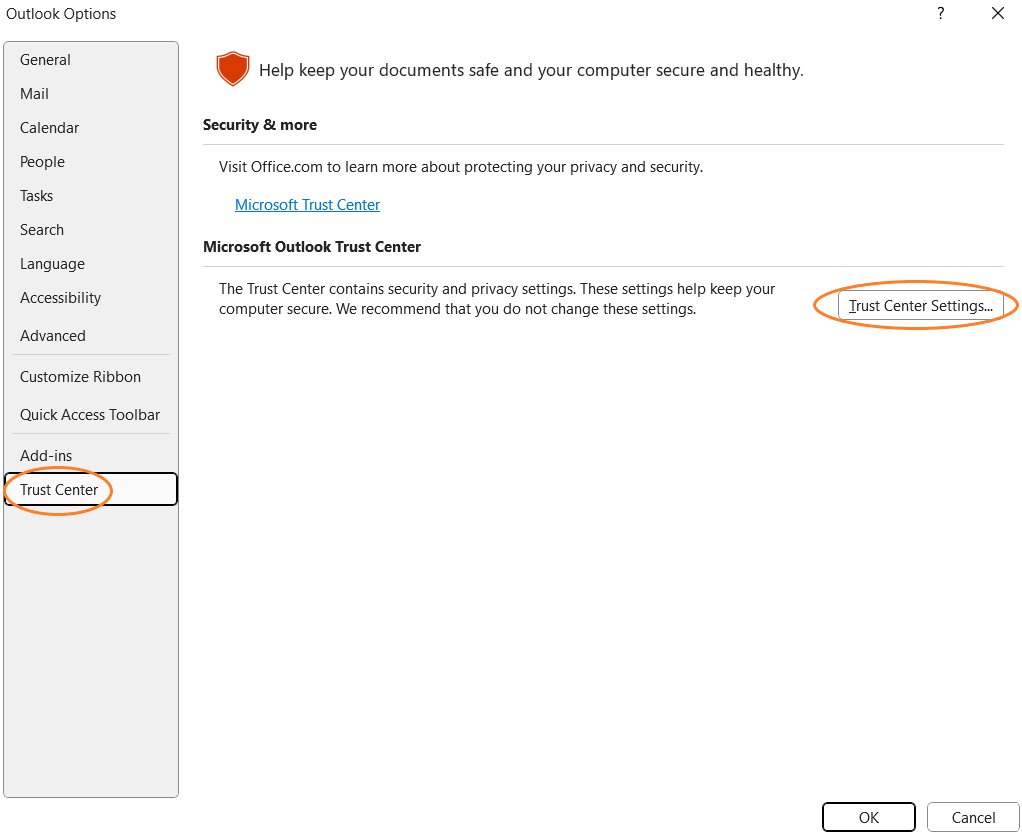Open the Microsoft Trust Center link
1022x833 pixels.
(x=307, y=204)
